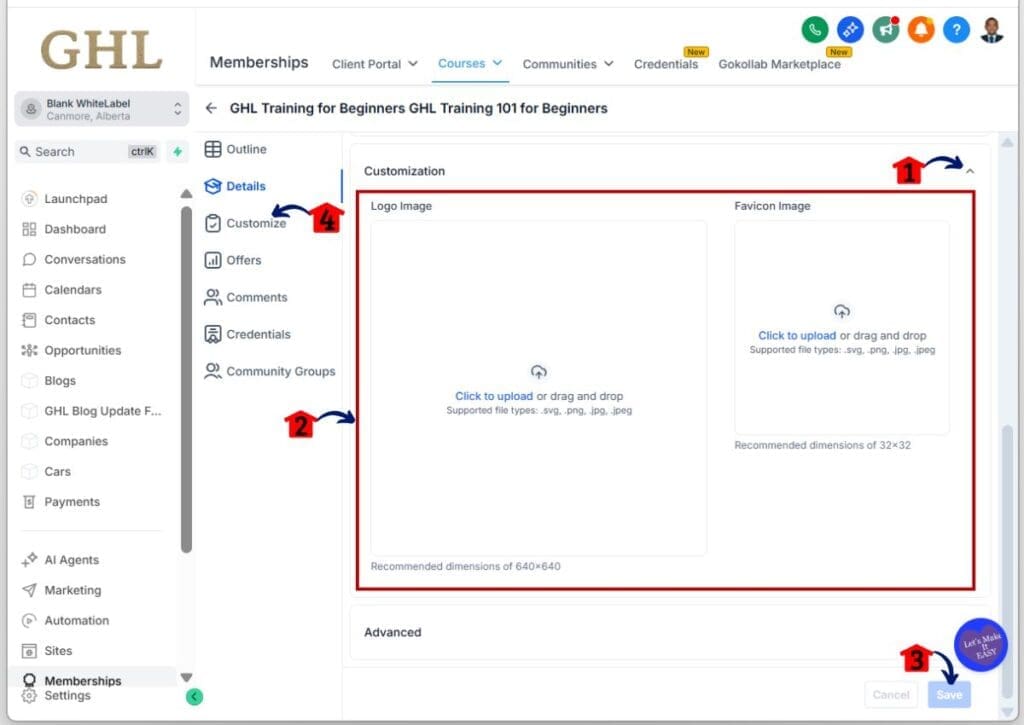Click the blue help question mark icon

(x=956, y=30)
